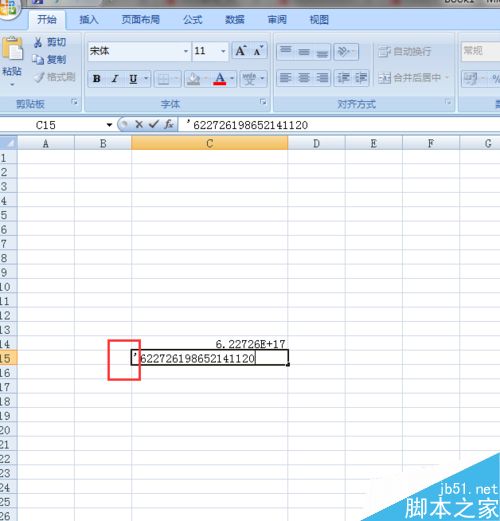Select row 20 header
The width and height of the screenshot is (500, 521).
[x=8, y=430]
